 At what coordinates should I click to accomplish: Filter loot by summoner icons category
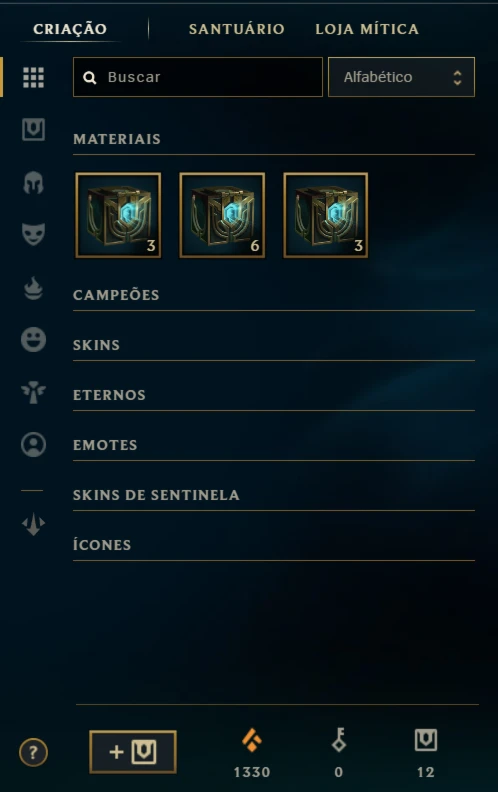point(33,444)
